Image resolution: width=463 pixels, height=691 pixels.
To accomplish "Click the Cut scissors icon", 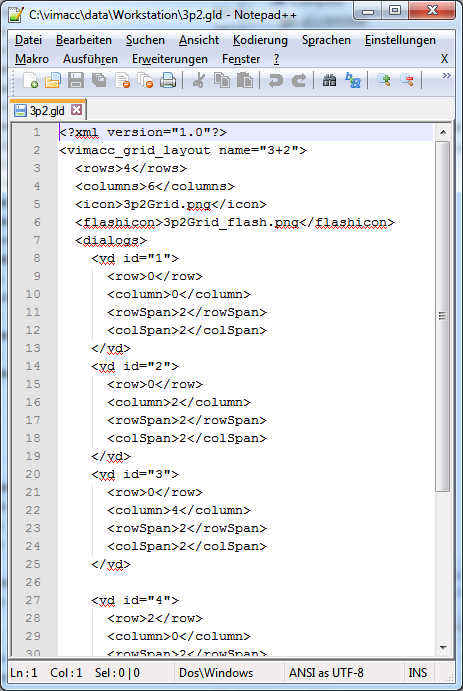I will 199,81.
